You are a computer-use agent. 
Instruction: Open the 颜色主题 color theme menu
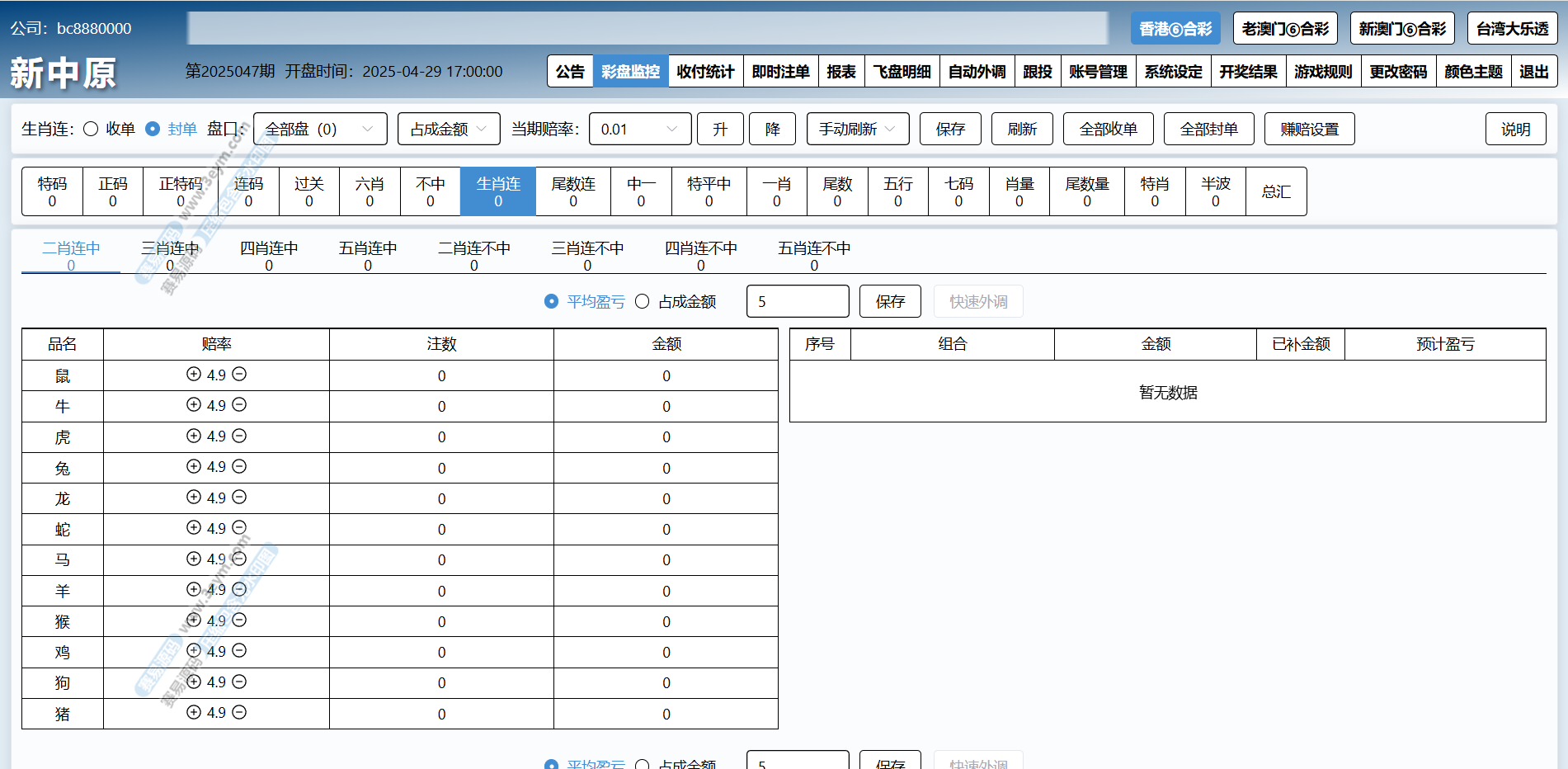point(1473,72)
